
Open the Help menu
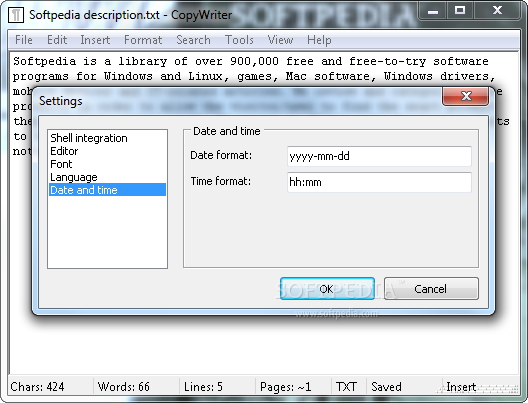[319, 40]
